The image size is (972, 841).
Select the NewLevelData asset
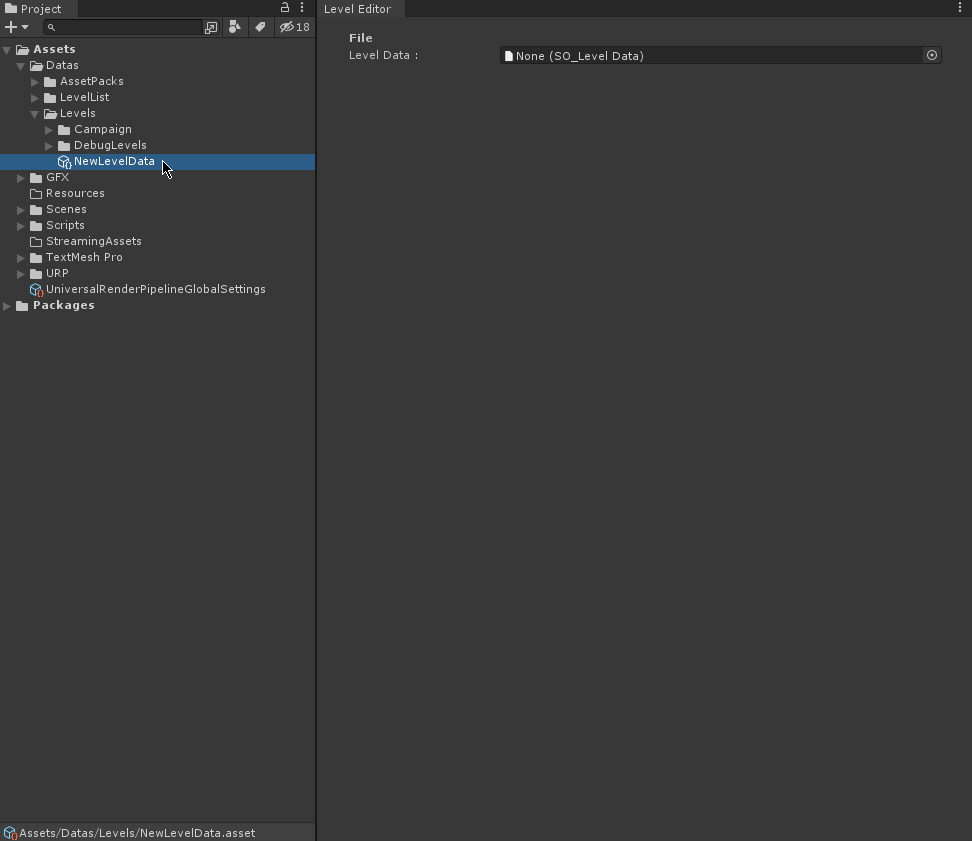[x=114, y=161]
